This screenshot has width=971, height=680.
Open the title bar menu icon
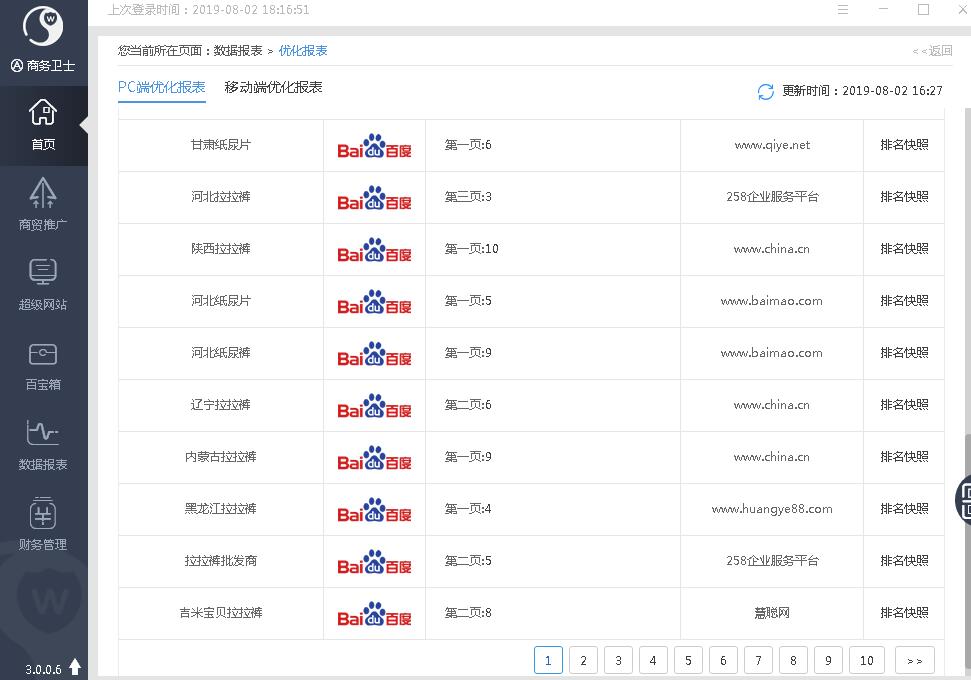(843, 10)
